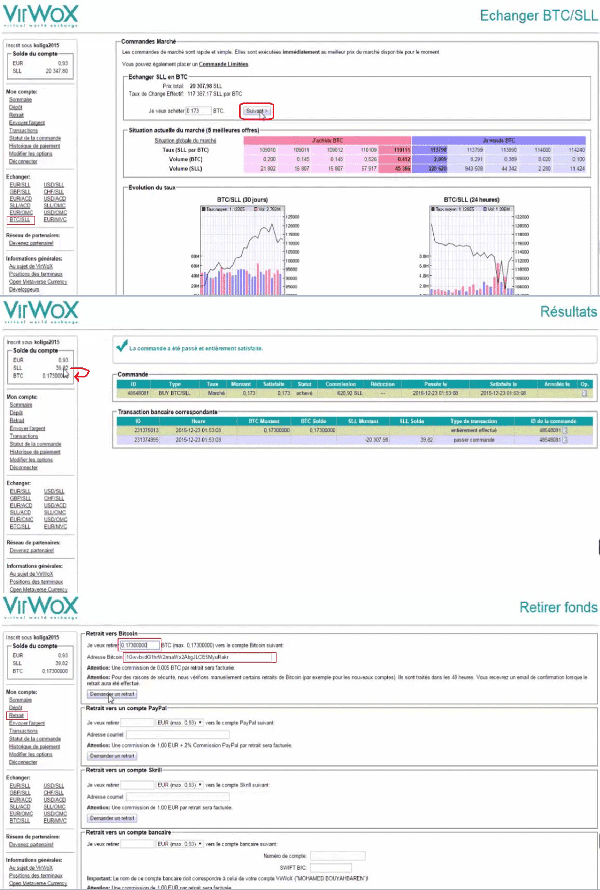Click into the PayPal 'Adresse courriel' field
Viewport: 600px width, 890px height.
[178, 734]
